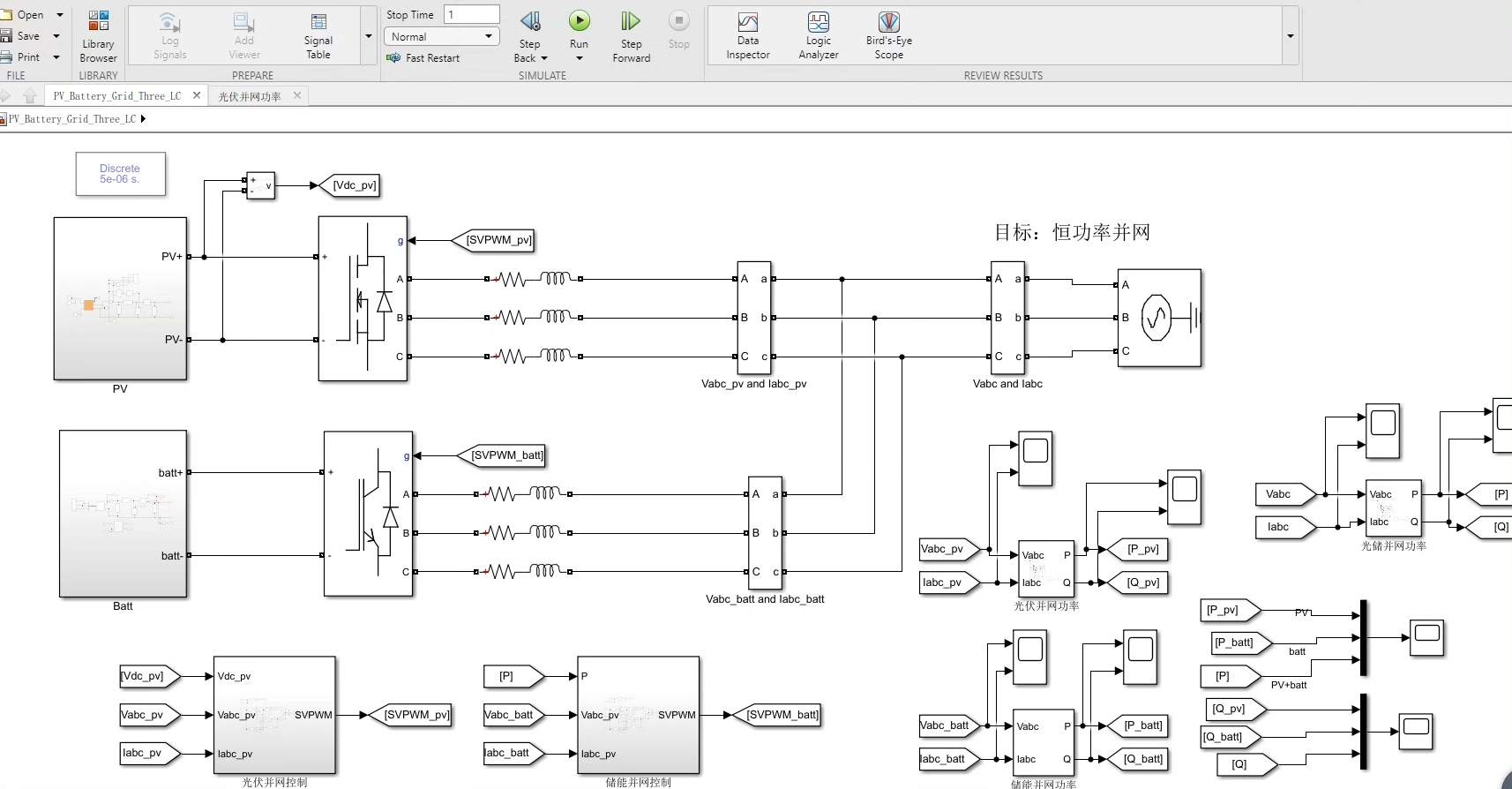
Task: Run the simulation
Action: tap(579, 29)
